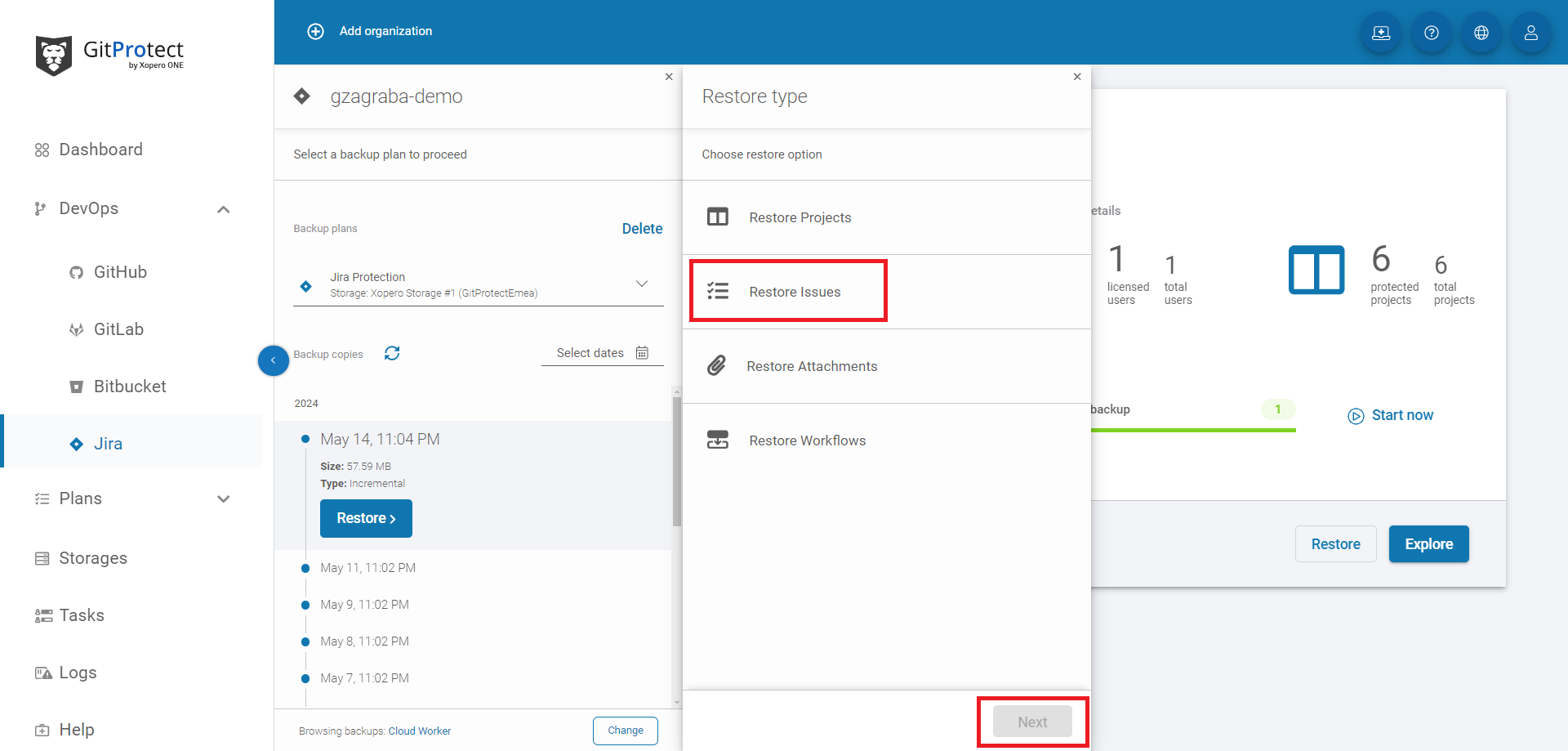Open the Storages section

(92, 557)
